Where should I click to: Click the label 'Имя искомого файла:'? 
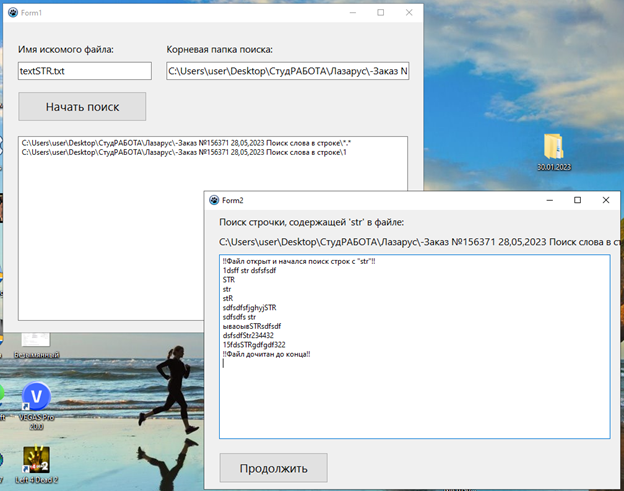66,49
